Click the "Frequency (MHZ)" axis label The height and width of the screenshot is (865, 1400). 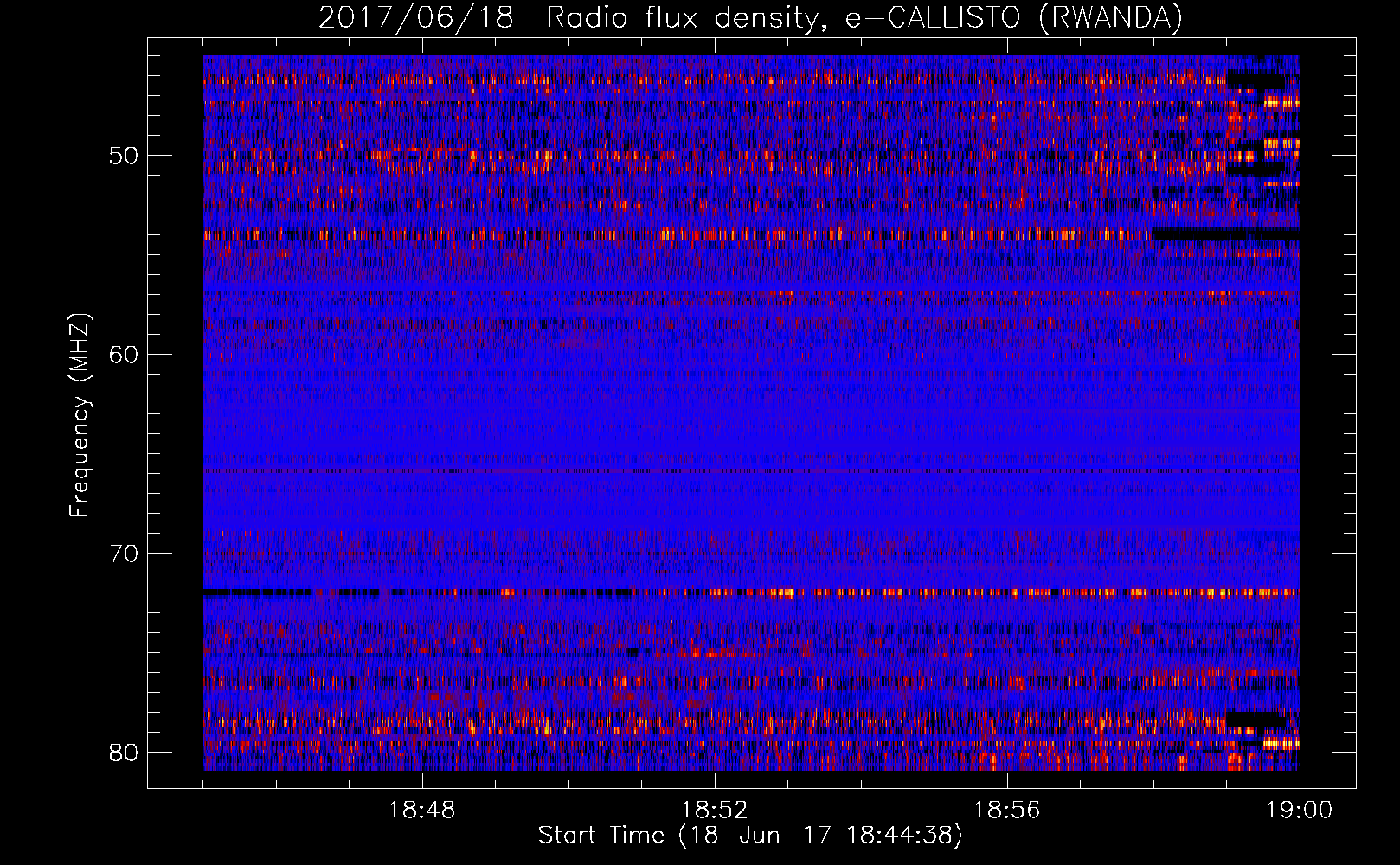tap(80, 415)
